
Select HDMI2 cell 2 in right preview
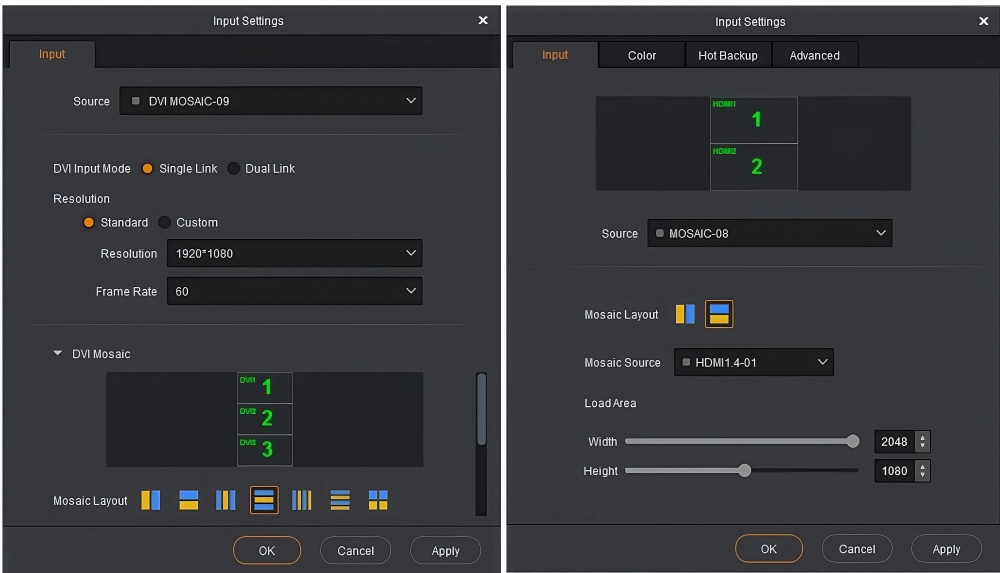click(x=754, y=167)
